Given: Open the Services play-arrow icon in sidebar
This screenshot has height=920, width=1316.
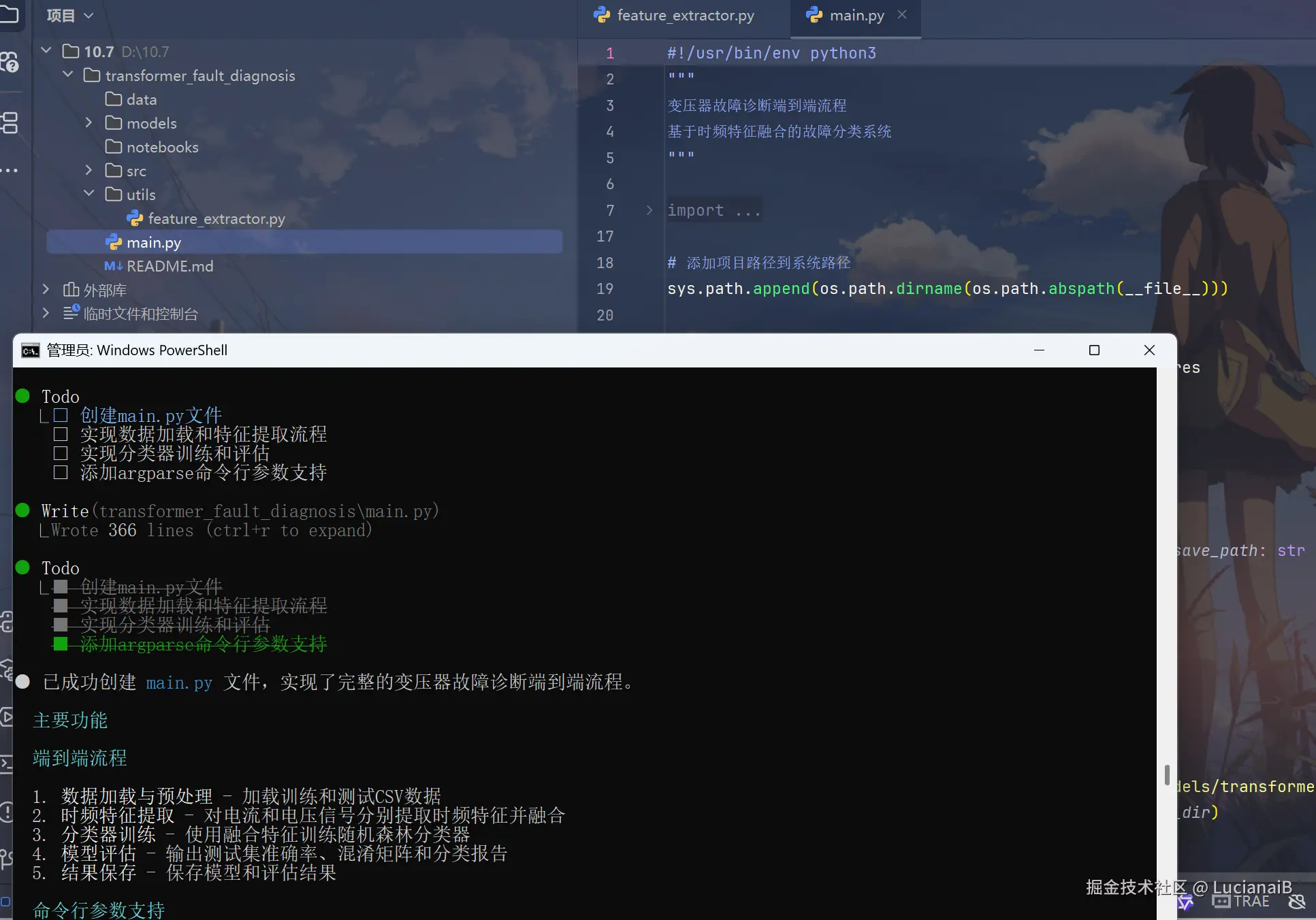Looking at the screenshot, I should (5, 716).
